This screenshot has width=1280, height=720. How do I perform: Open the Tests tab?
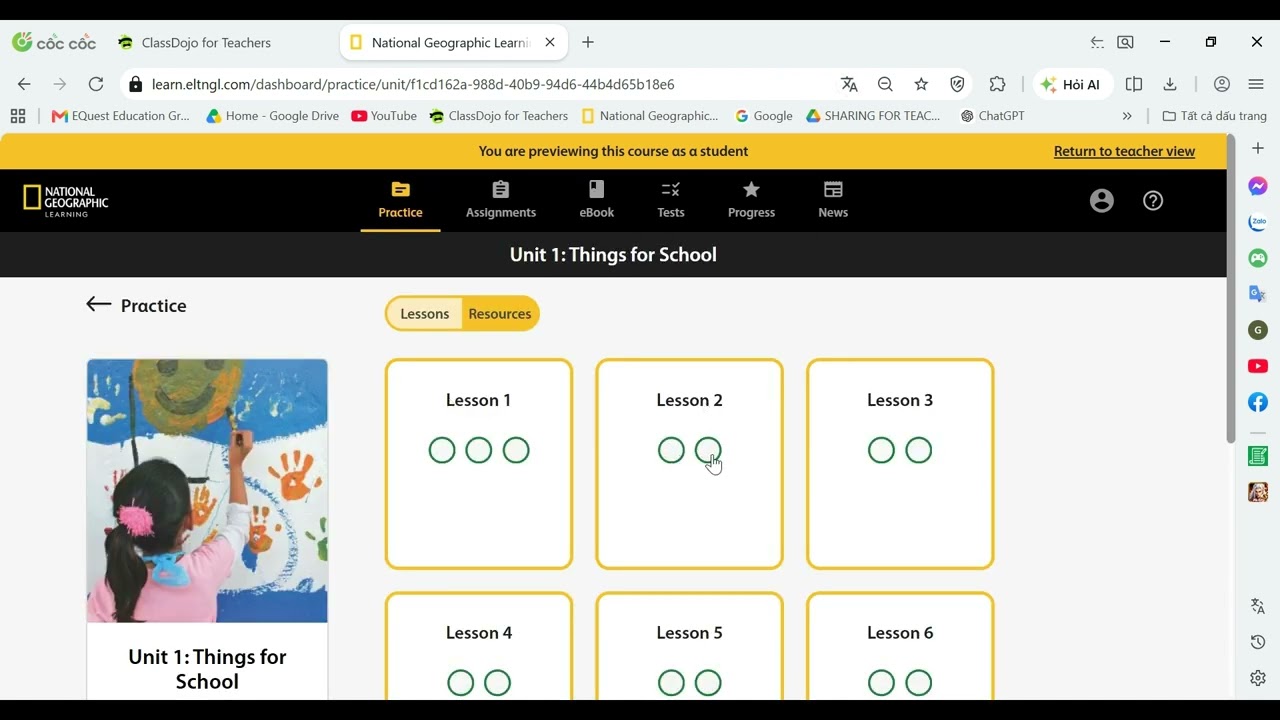click(x=671, y=200)
